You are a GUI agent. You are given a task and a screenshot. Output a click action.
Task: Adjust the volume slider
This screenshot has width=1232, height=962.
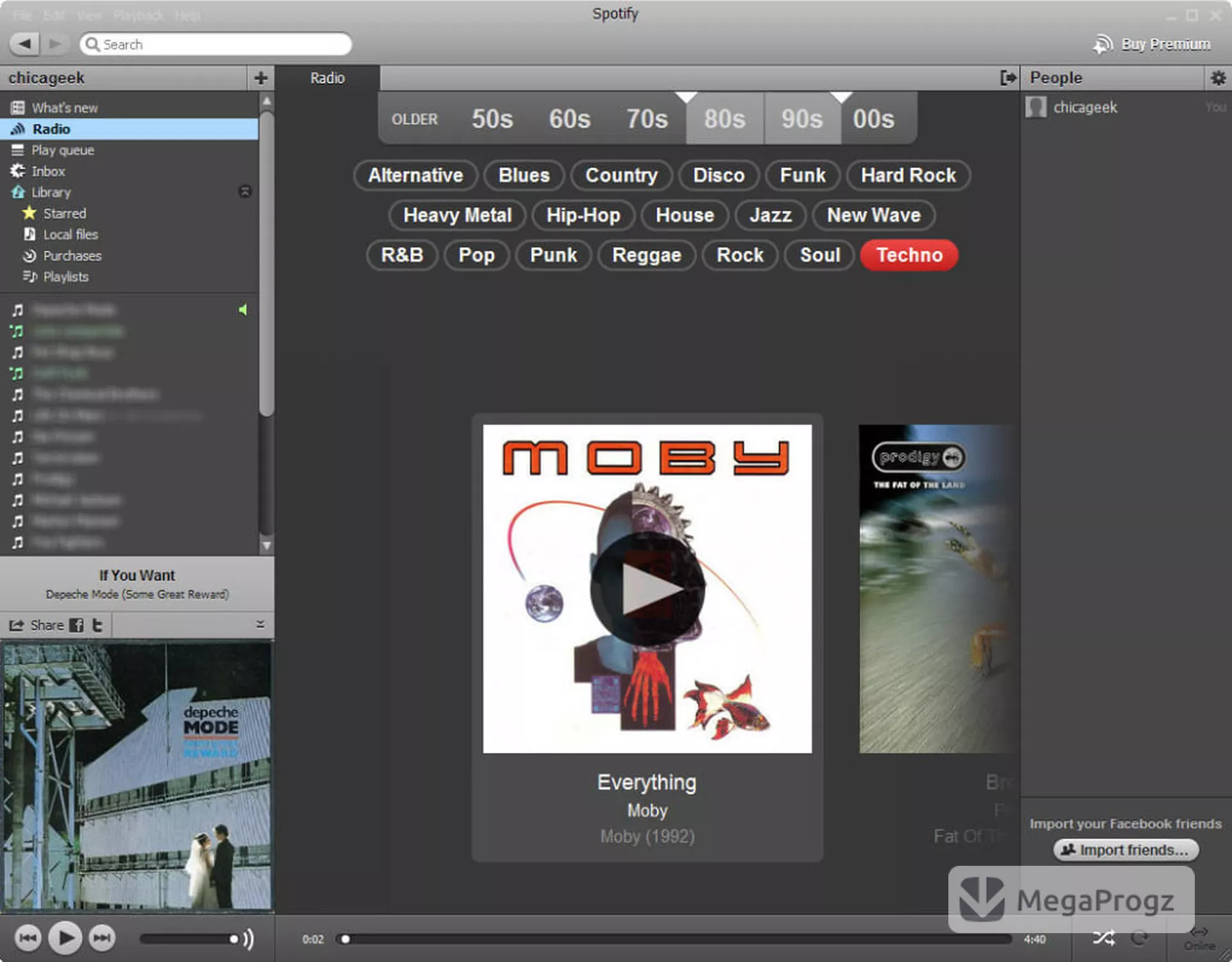pyautogui.click(x=189, y=939)
